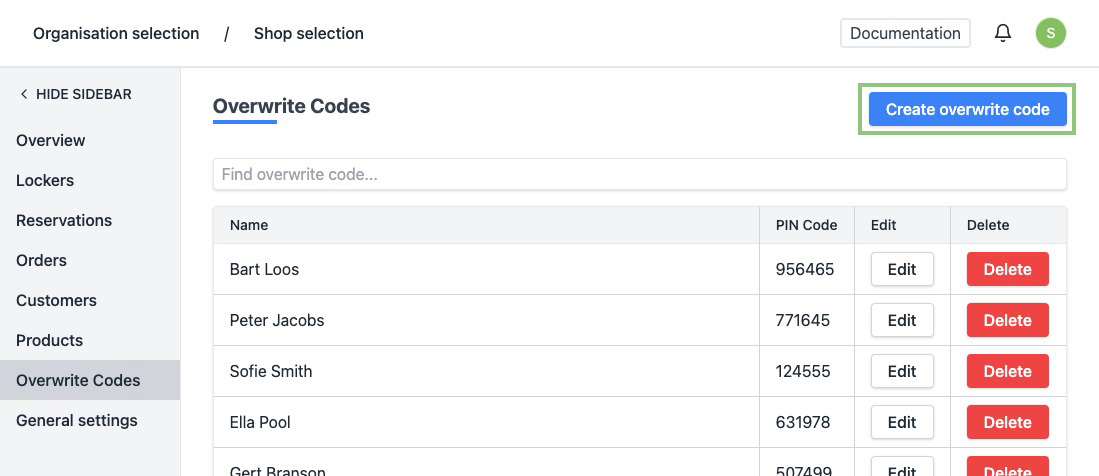Delete Peter Jacobs overwrite code

[x=1007, y=320]
